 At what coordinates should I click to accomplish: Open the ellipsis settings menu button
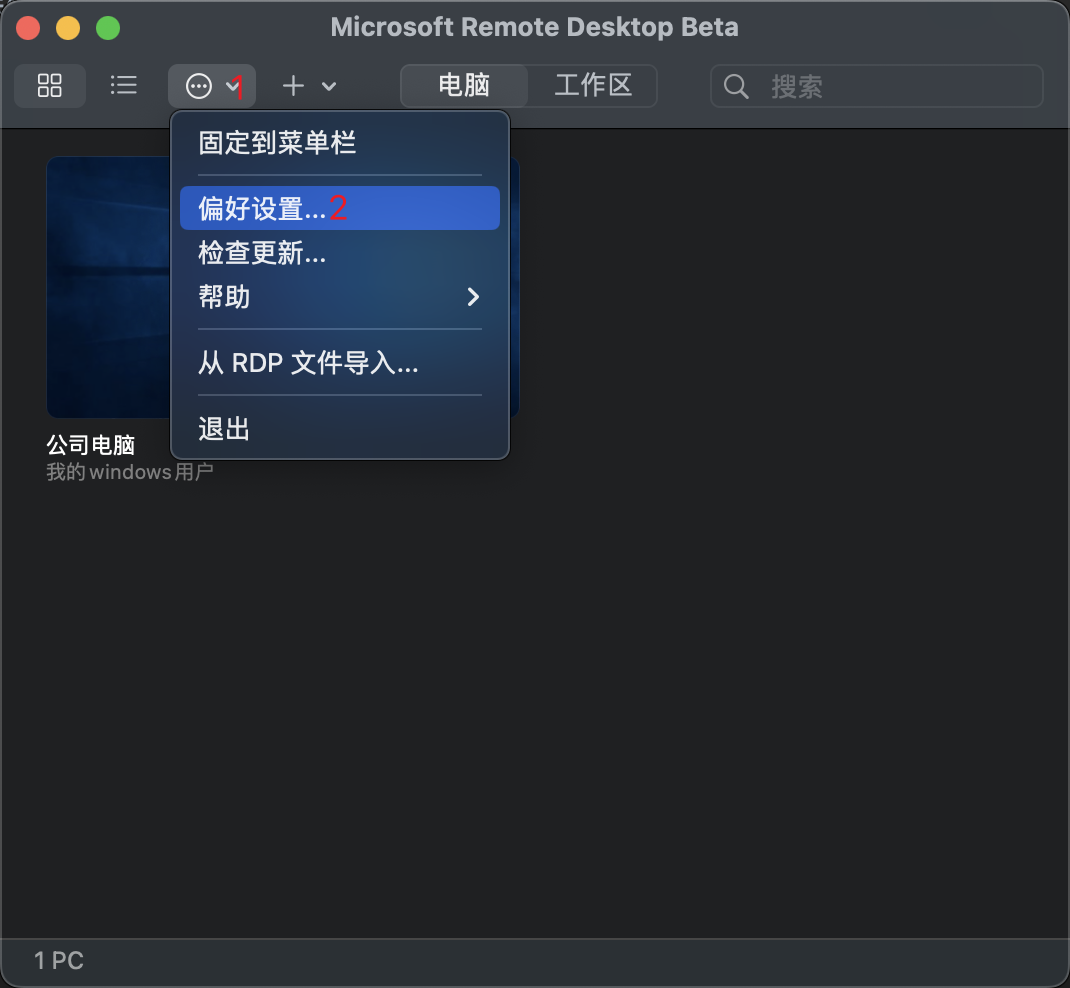click(212, 86)
